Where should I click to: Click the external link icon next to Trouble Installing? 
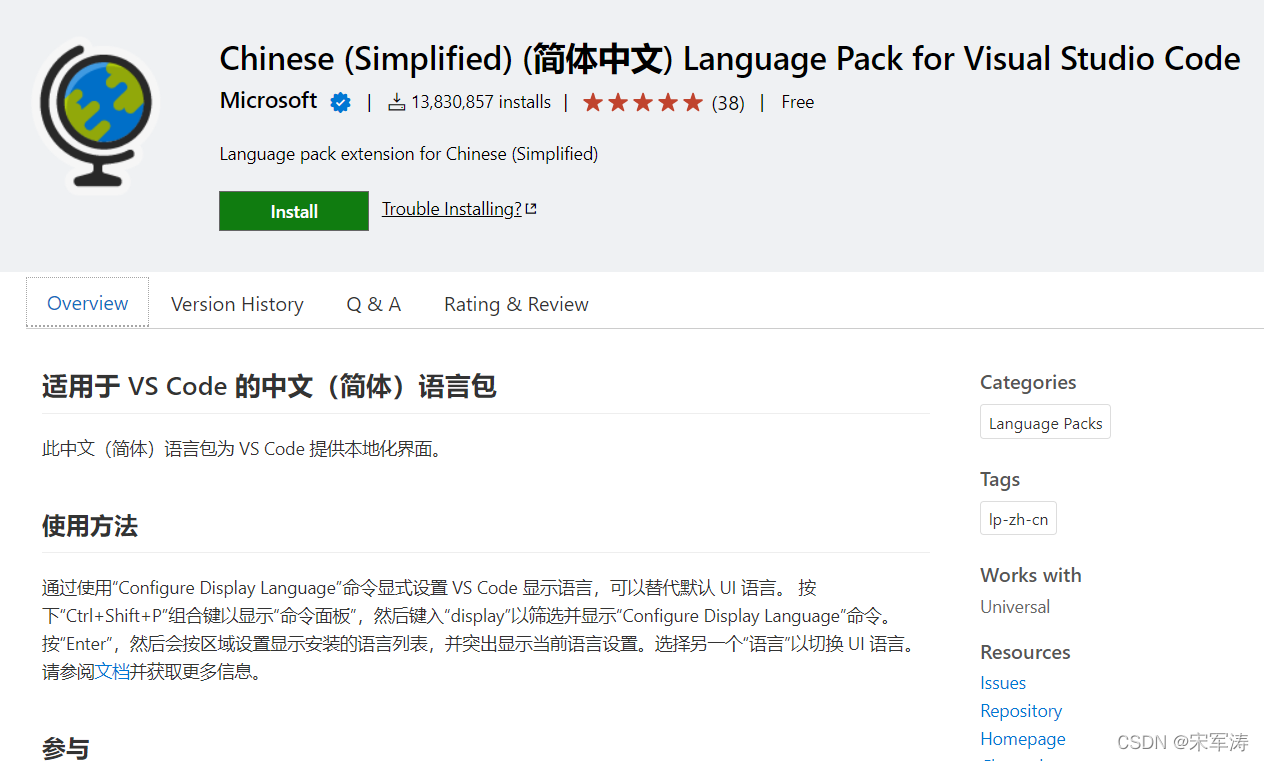[x=531, y=206]
